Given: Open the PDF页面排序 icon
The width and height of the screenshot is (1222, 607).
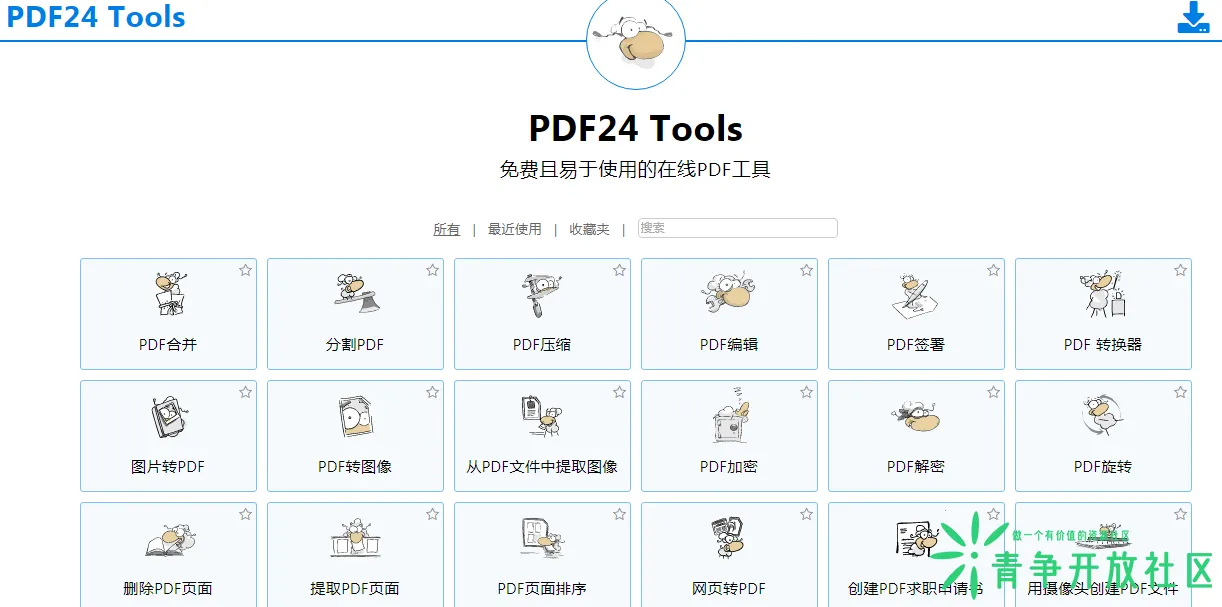Looking at the screenshot, I should (542, 539).
